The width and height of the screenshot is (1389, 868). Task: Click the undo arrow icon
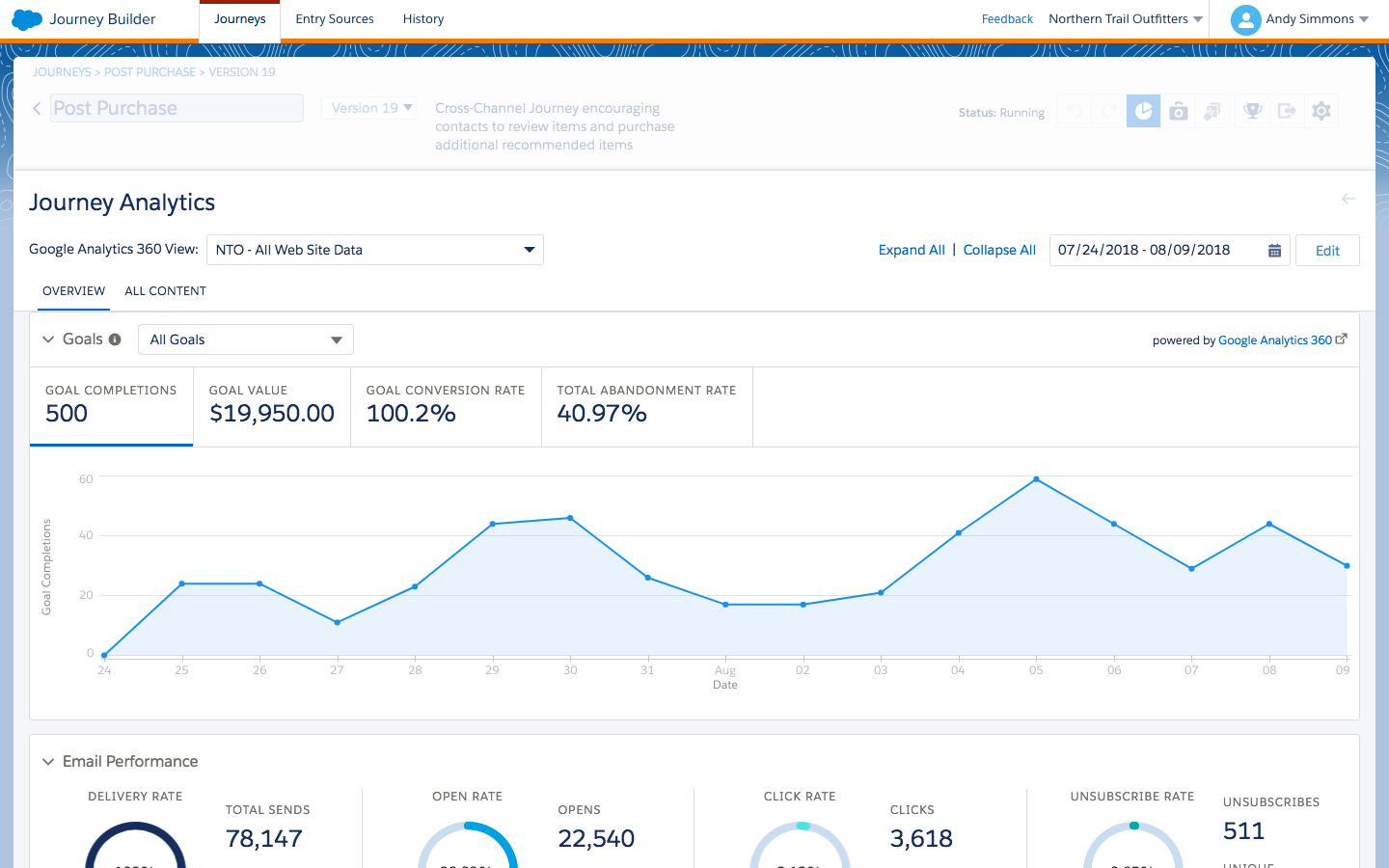1074,111
